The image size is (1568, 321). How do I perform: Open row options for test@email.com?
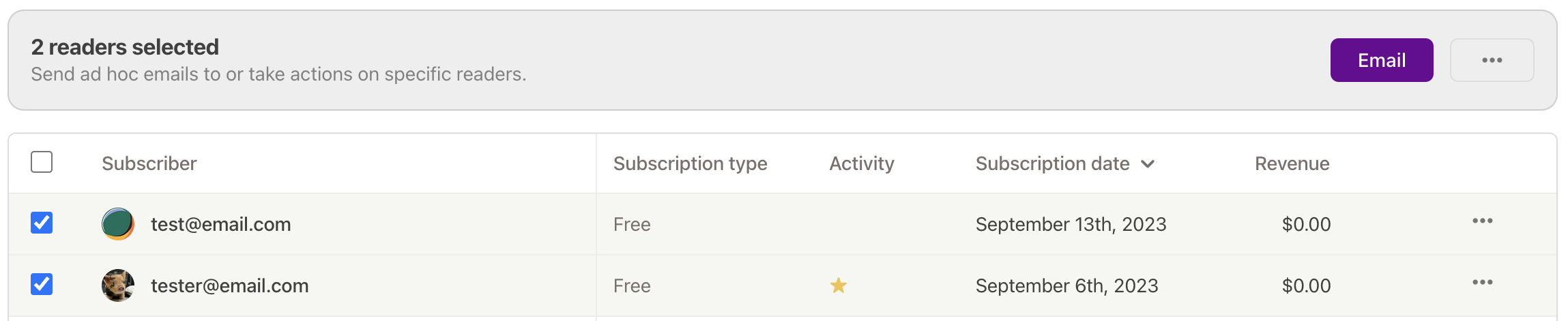click(1482, 221)
